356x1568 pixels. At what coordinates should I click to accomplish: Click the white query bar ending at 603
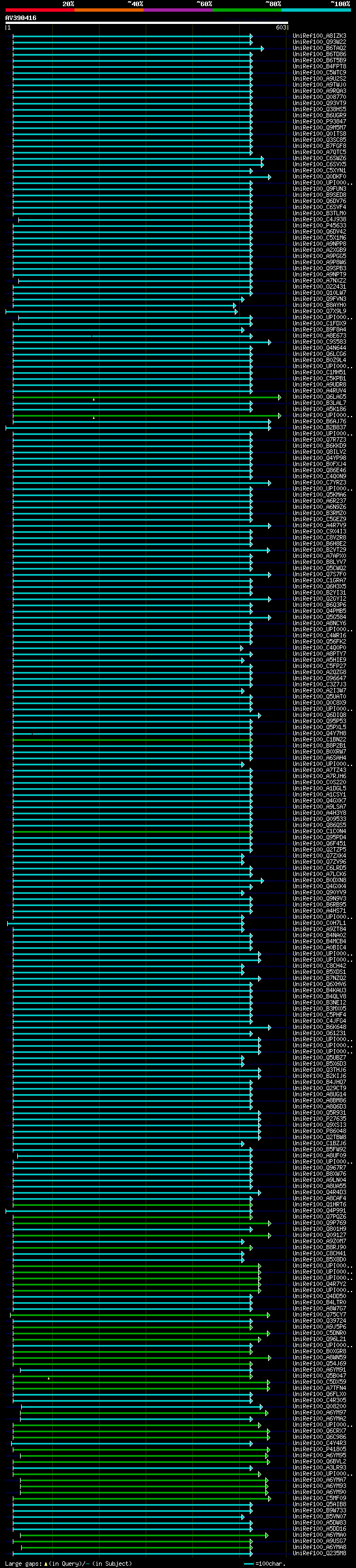pos(147,23)
